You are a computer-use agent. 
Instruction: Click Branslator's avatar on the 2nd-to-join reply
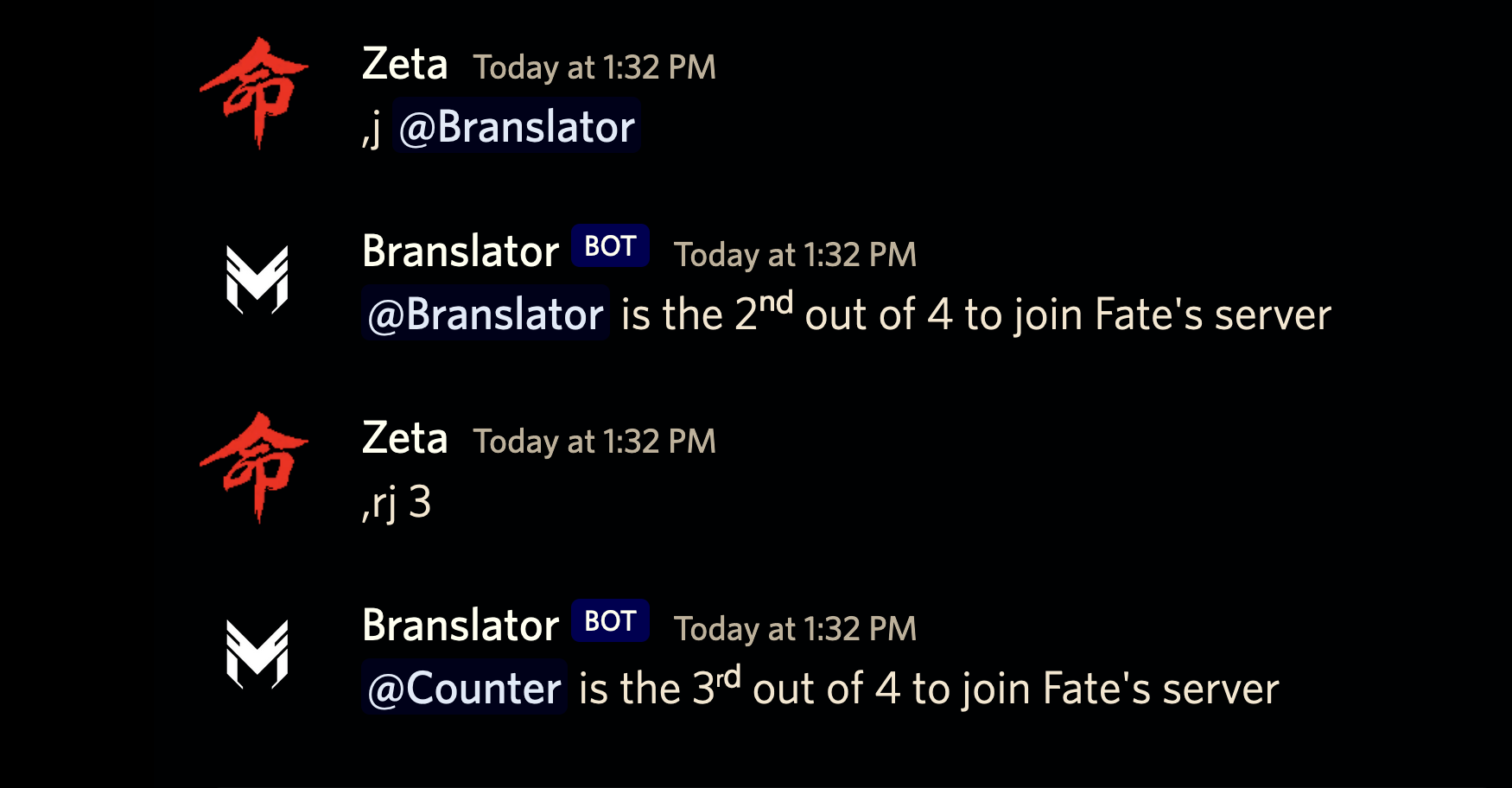pyautogui.click(x=257, y=280)
